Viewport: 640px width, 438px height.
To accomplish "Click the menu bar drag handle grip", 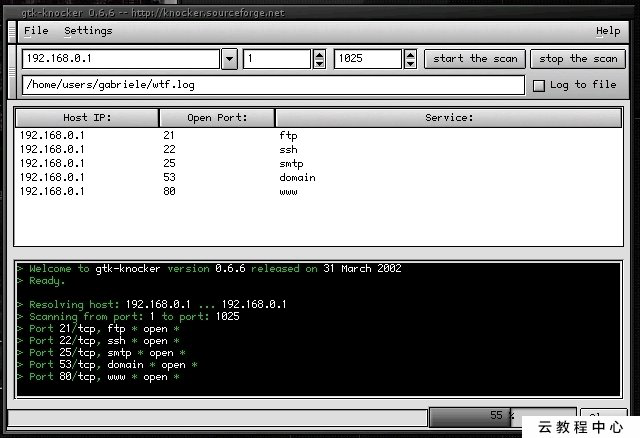I will point(12,32).
